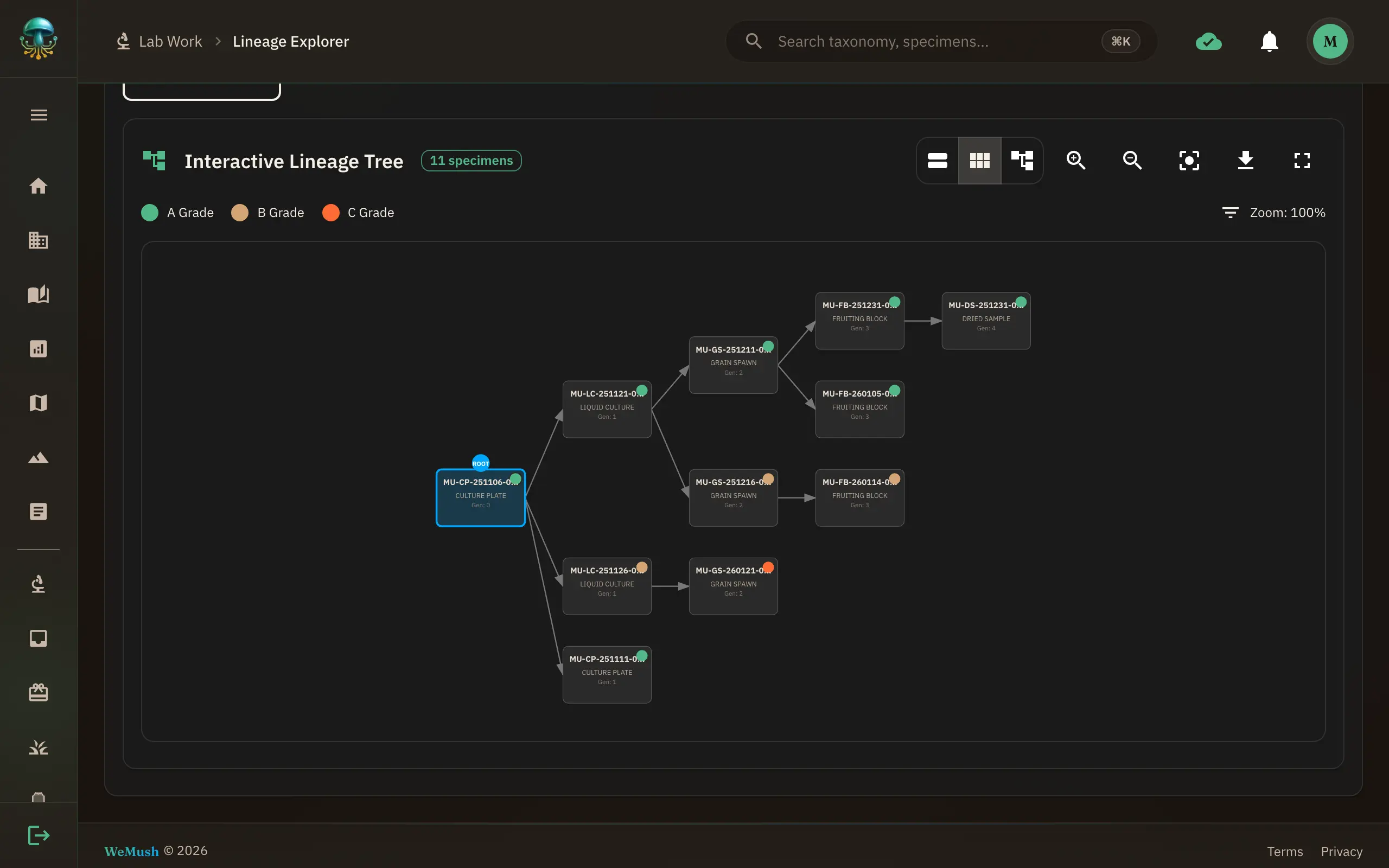Open the hamburger menu in the sidebar
Image resolution: width=1389 pixels, height=868 pixels.
coord(39,115)
